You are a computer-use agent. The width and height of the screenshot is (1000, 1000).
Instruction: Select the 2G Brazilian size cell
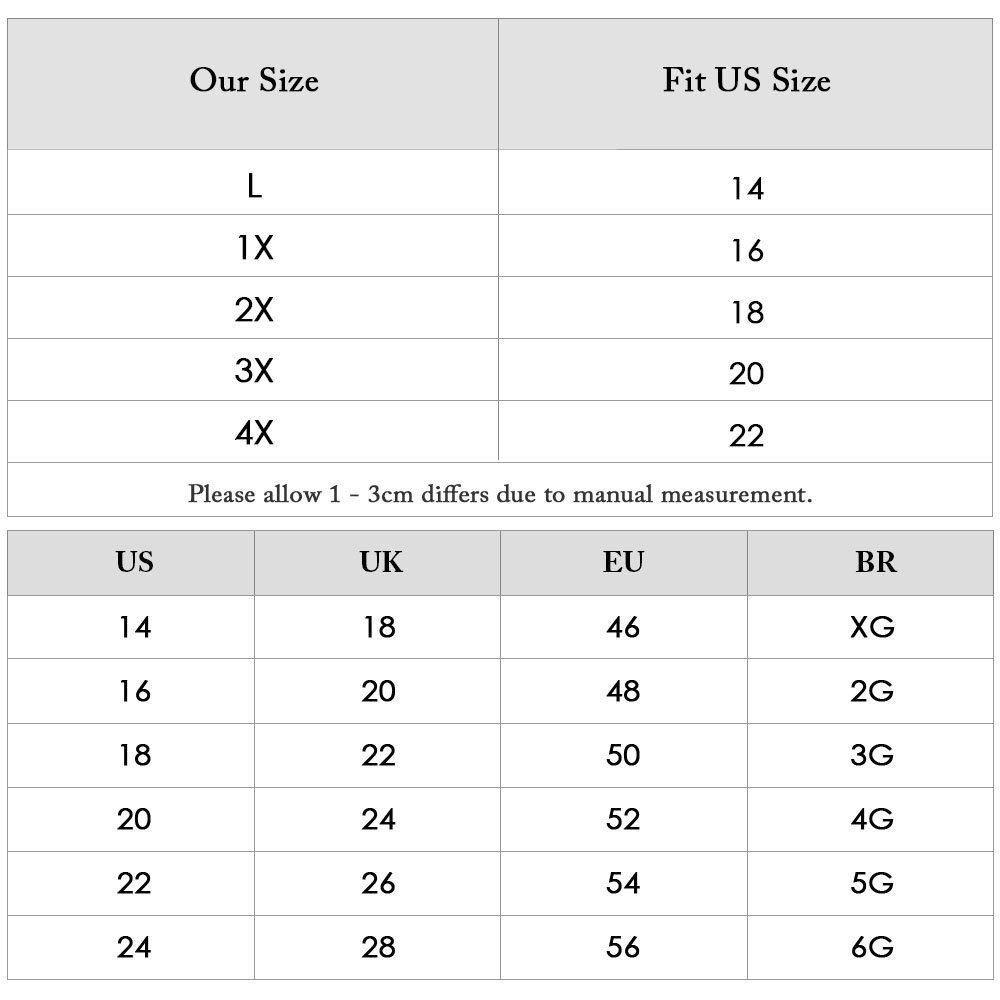pos(872,691)
